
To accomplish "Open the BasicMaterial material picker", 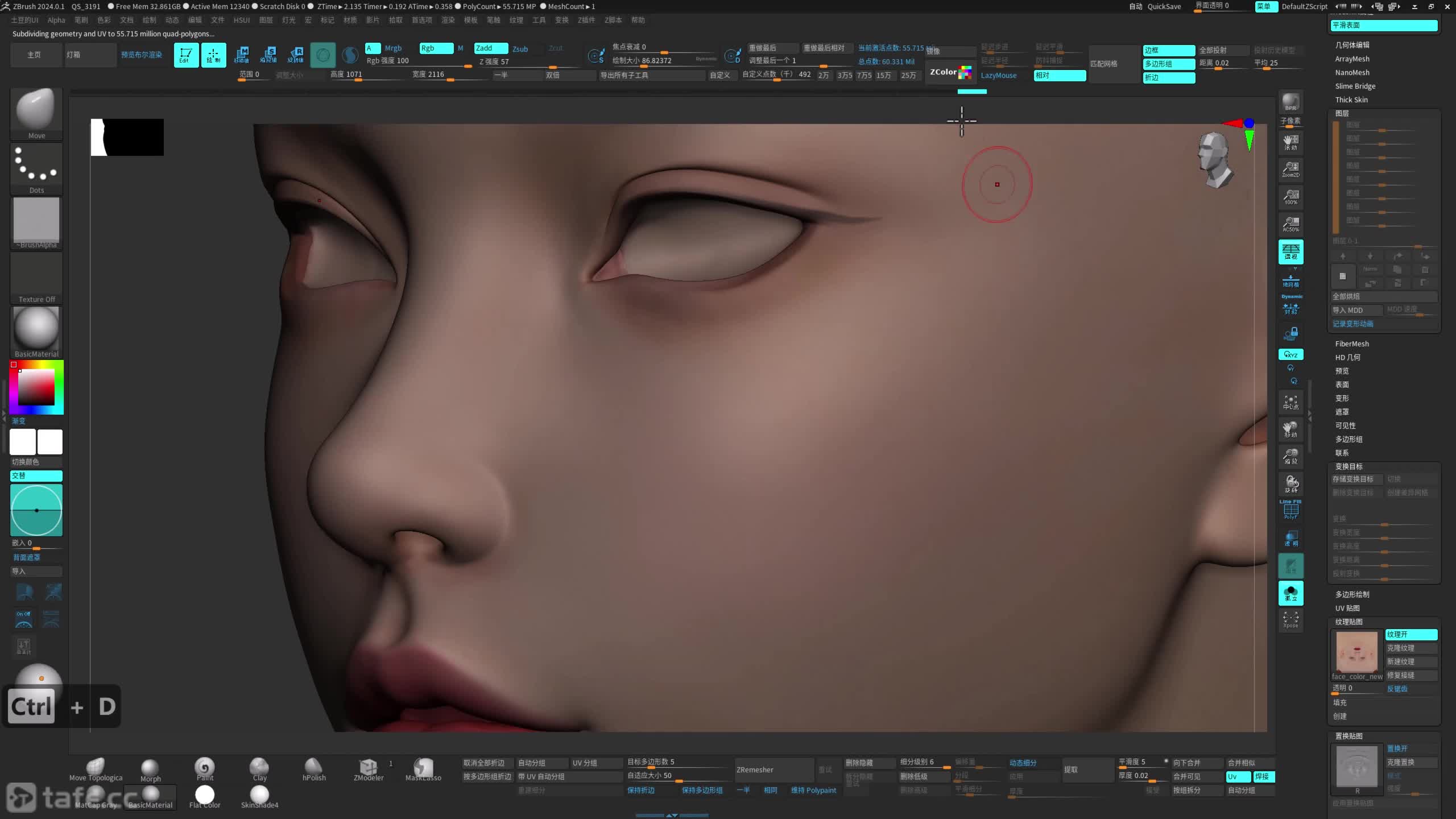I will pyautogui.click(x=36, y=332).
